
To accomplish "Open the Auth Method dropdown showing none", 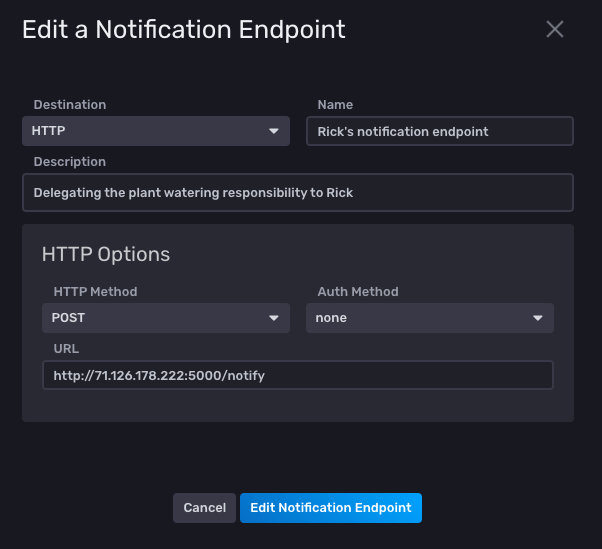I will point(430,318).
